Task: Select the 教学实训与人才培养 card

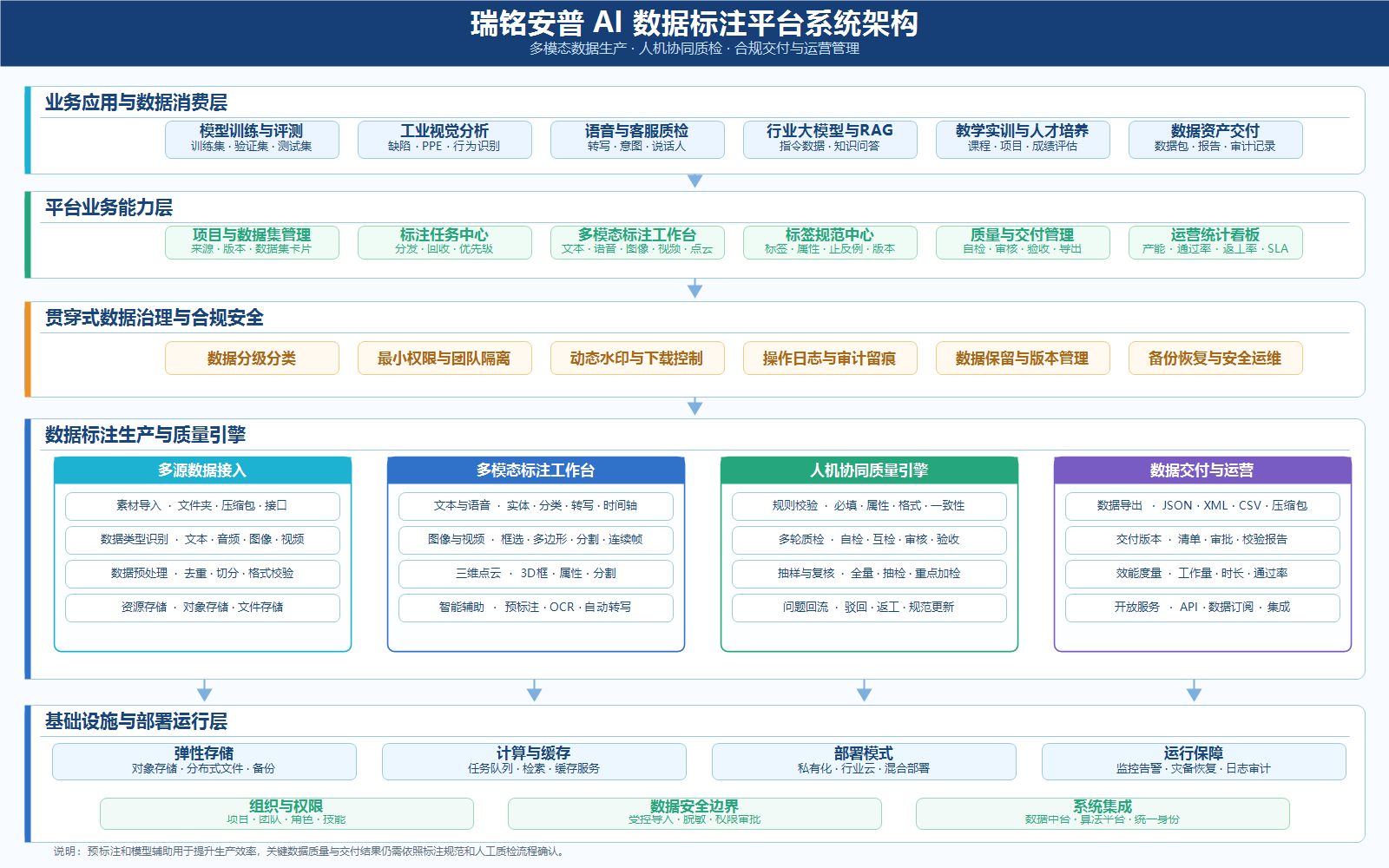Action: point(1023,139)
